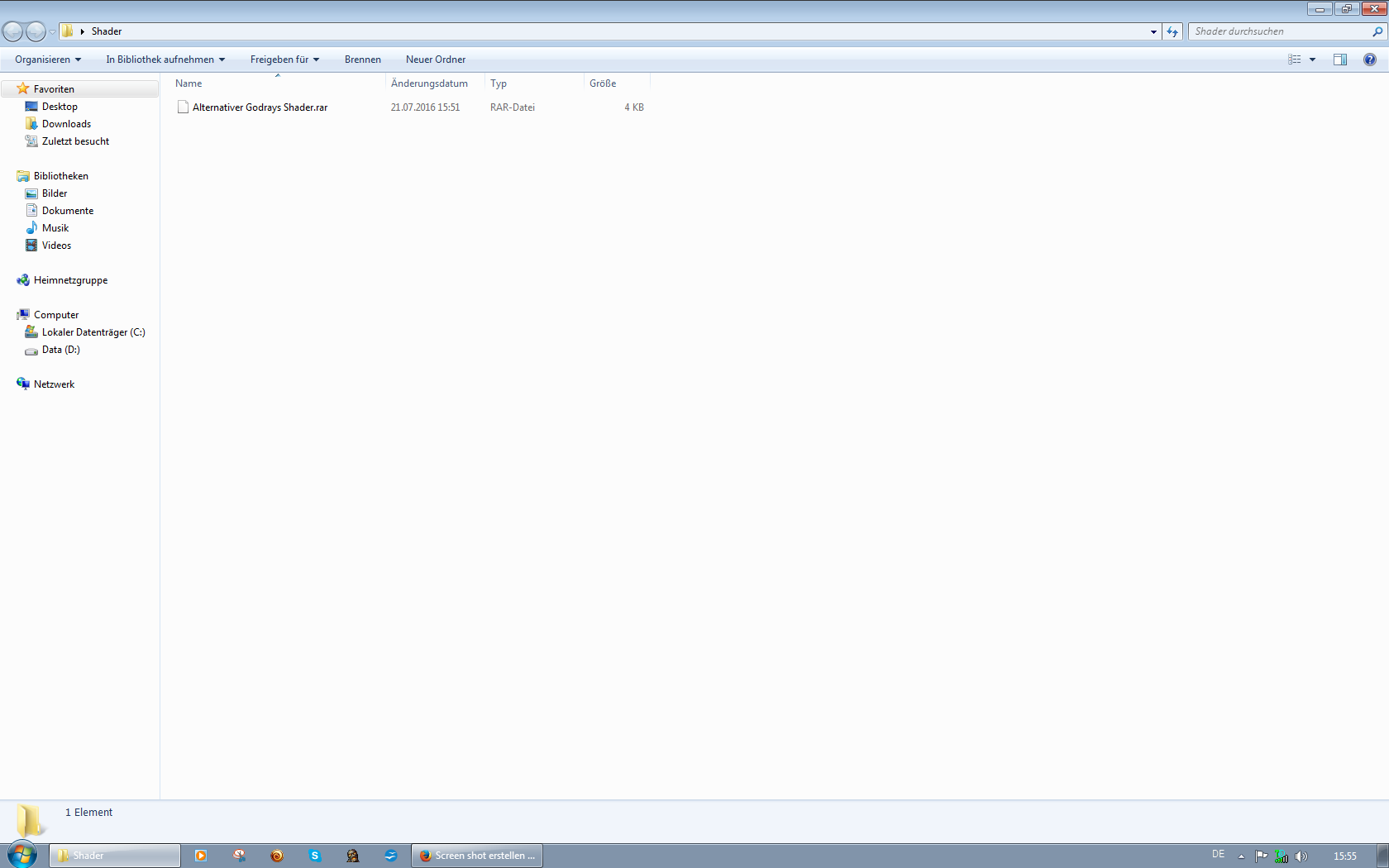Click the refresh button beside the address bar
Viewport: 1389px width, 868px height.
pos(1172,31)
